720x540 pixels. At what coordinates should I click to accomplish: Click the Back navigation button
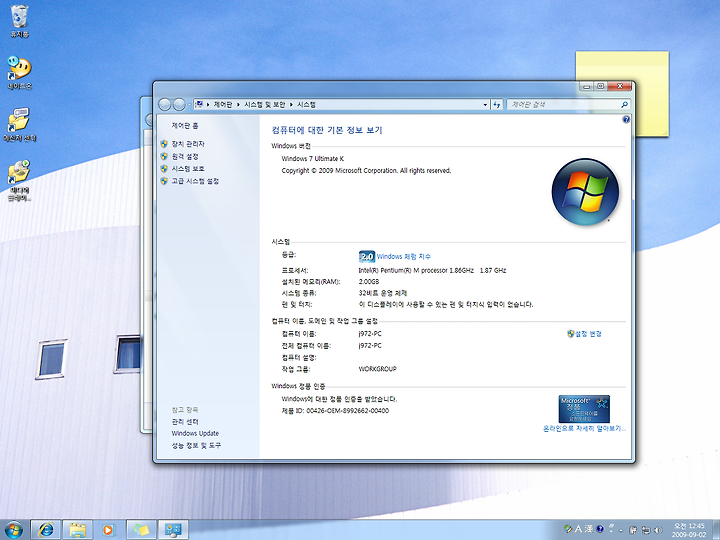[x=164, y=105]
